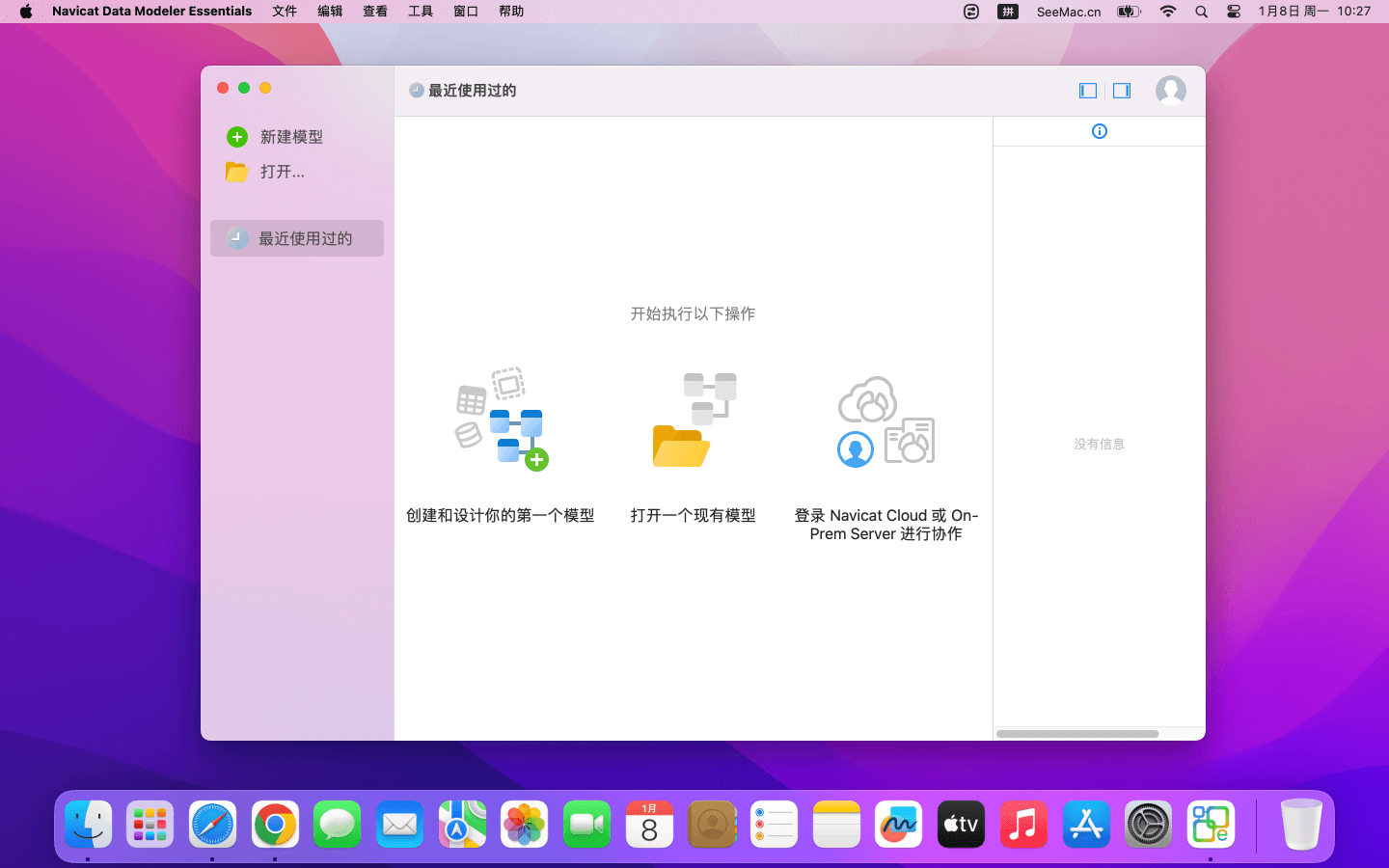This screenshot has height=868, width=1389.
Task: Open the 文件 menu in menu bar
Action: click(285, 12)
